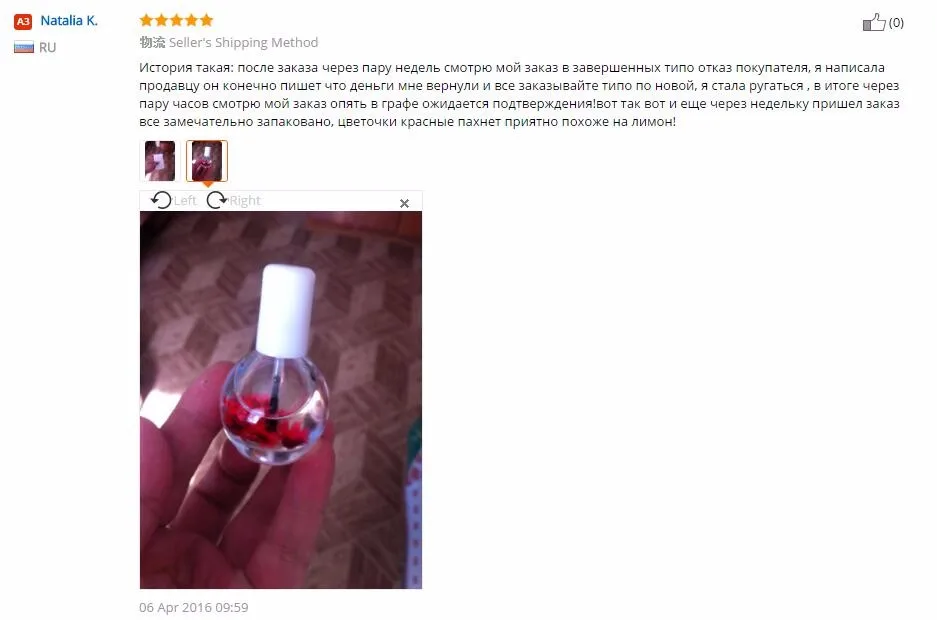Image resolution: width=937 pixels, height=620 pixels.
Task: Click the 06 Apr 2016 review date
Action: tap(194, 607)
